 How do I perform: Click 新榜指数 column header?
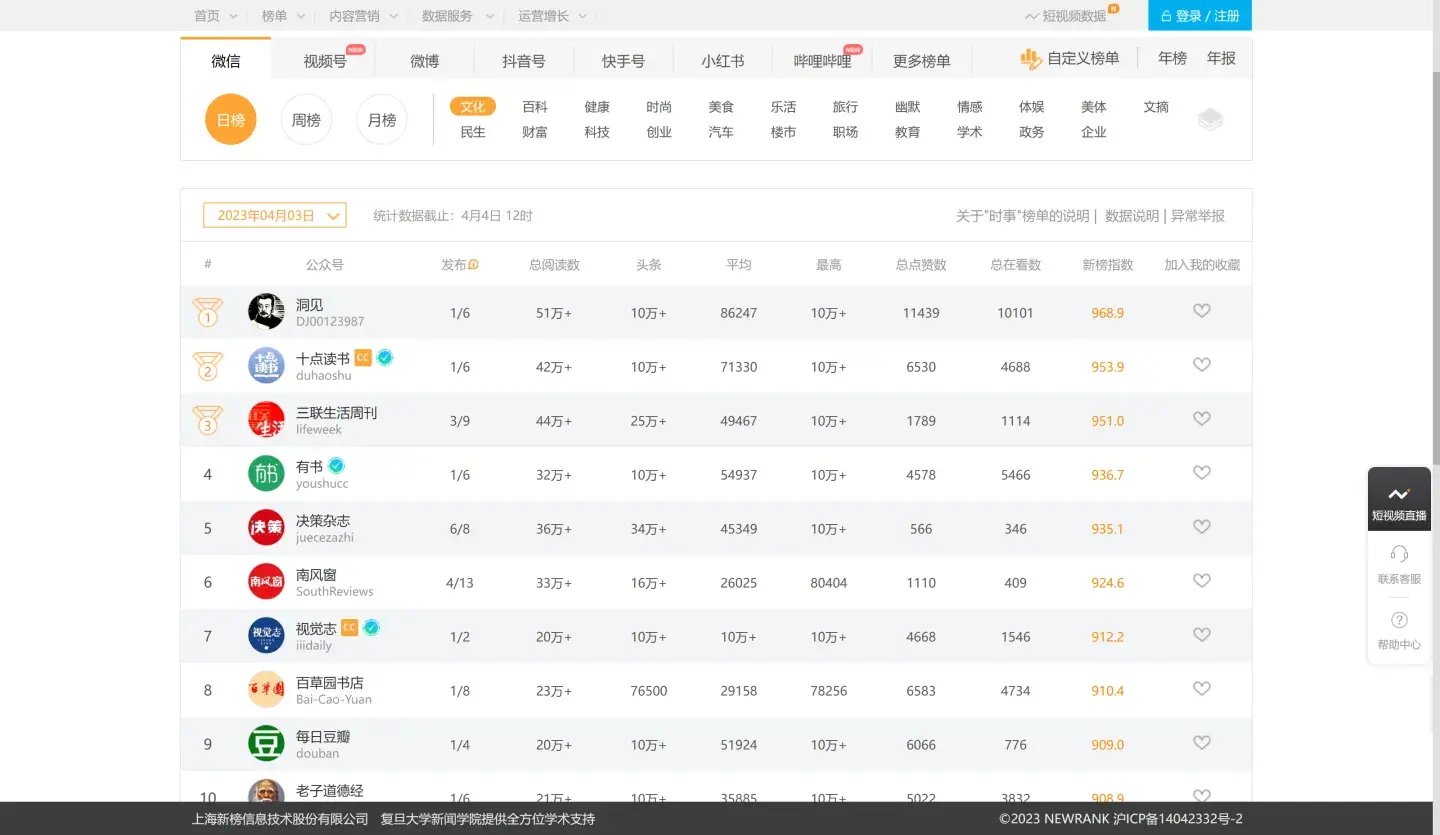click(1108, 265)
